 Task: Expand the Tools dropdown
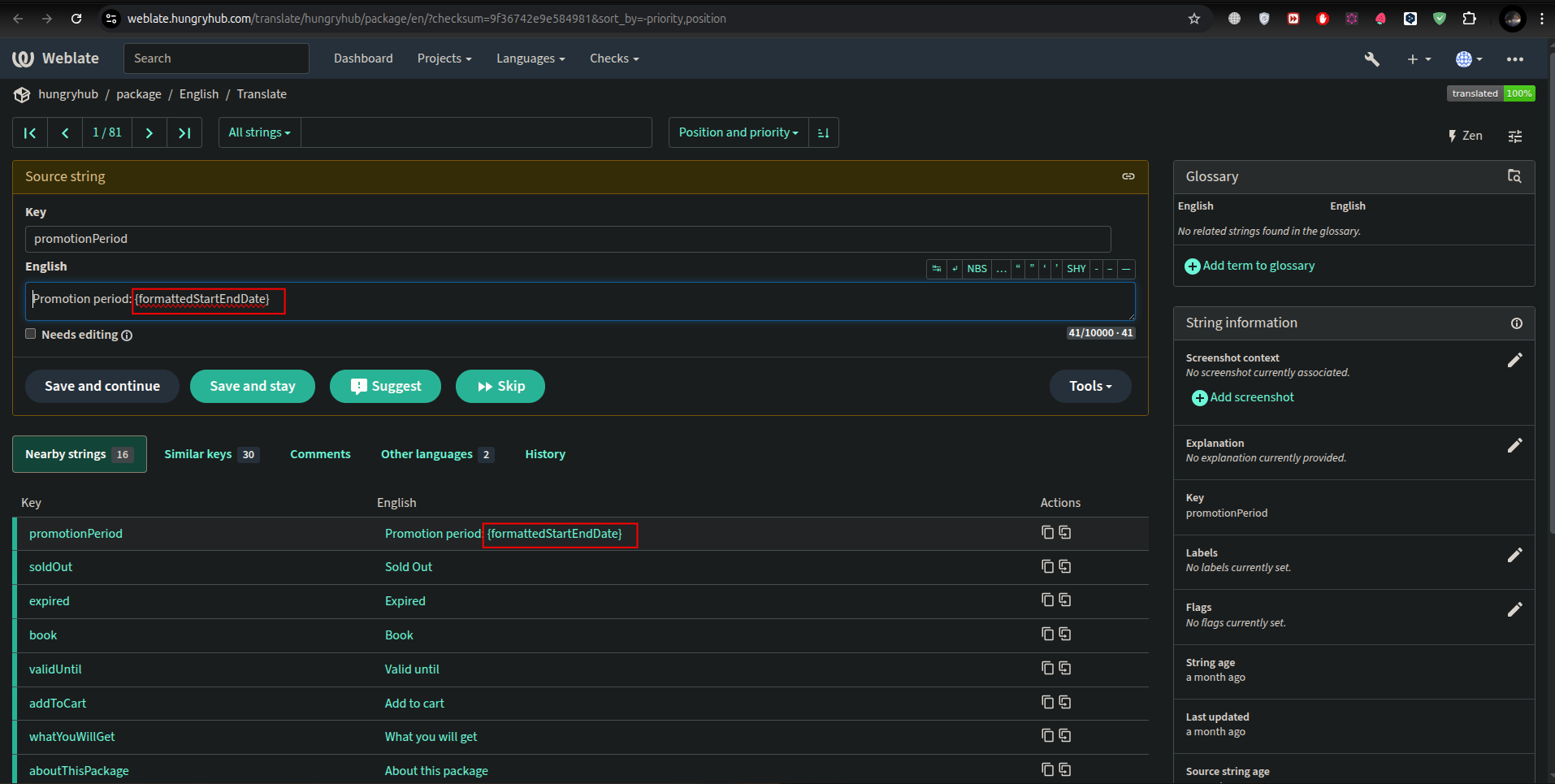pyautogui.click(x=1089, y=386)
